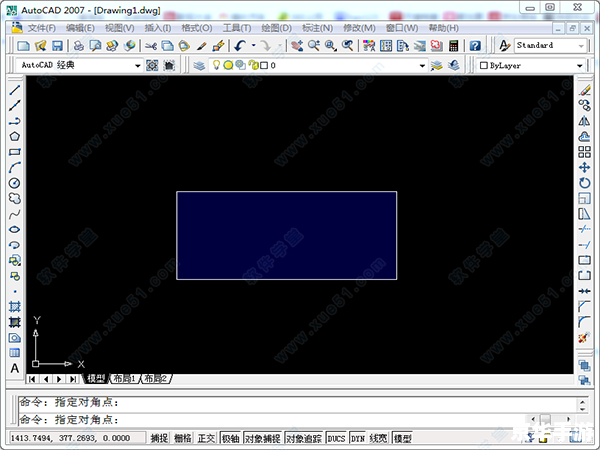The width and height of the screenshot is (600, 450).
Task: Select the Trim tool
Action: click(x=585, y=229)
